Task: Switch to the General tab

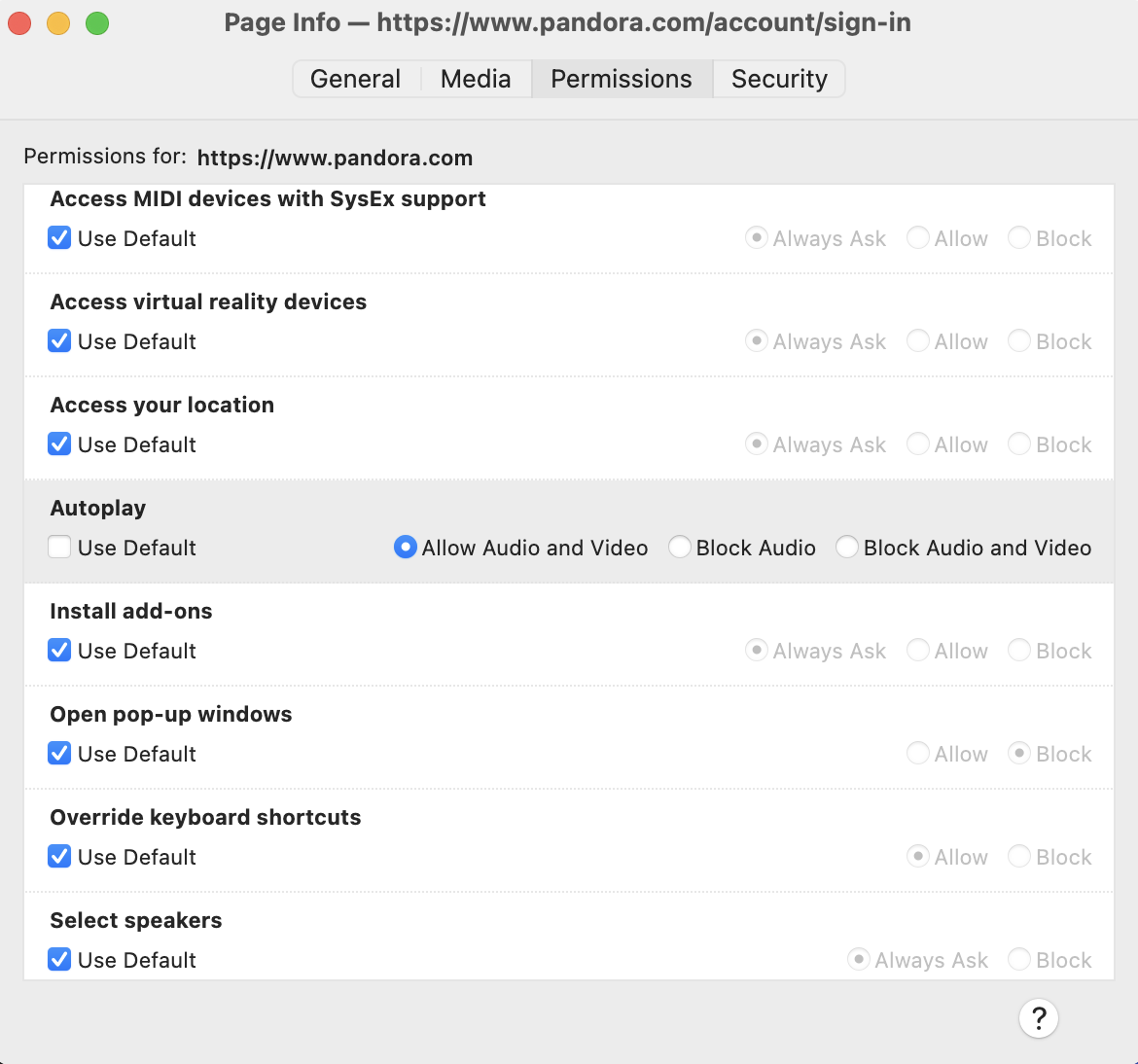Action: click(x=355, y=79)
